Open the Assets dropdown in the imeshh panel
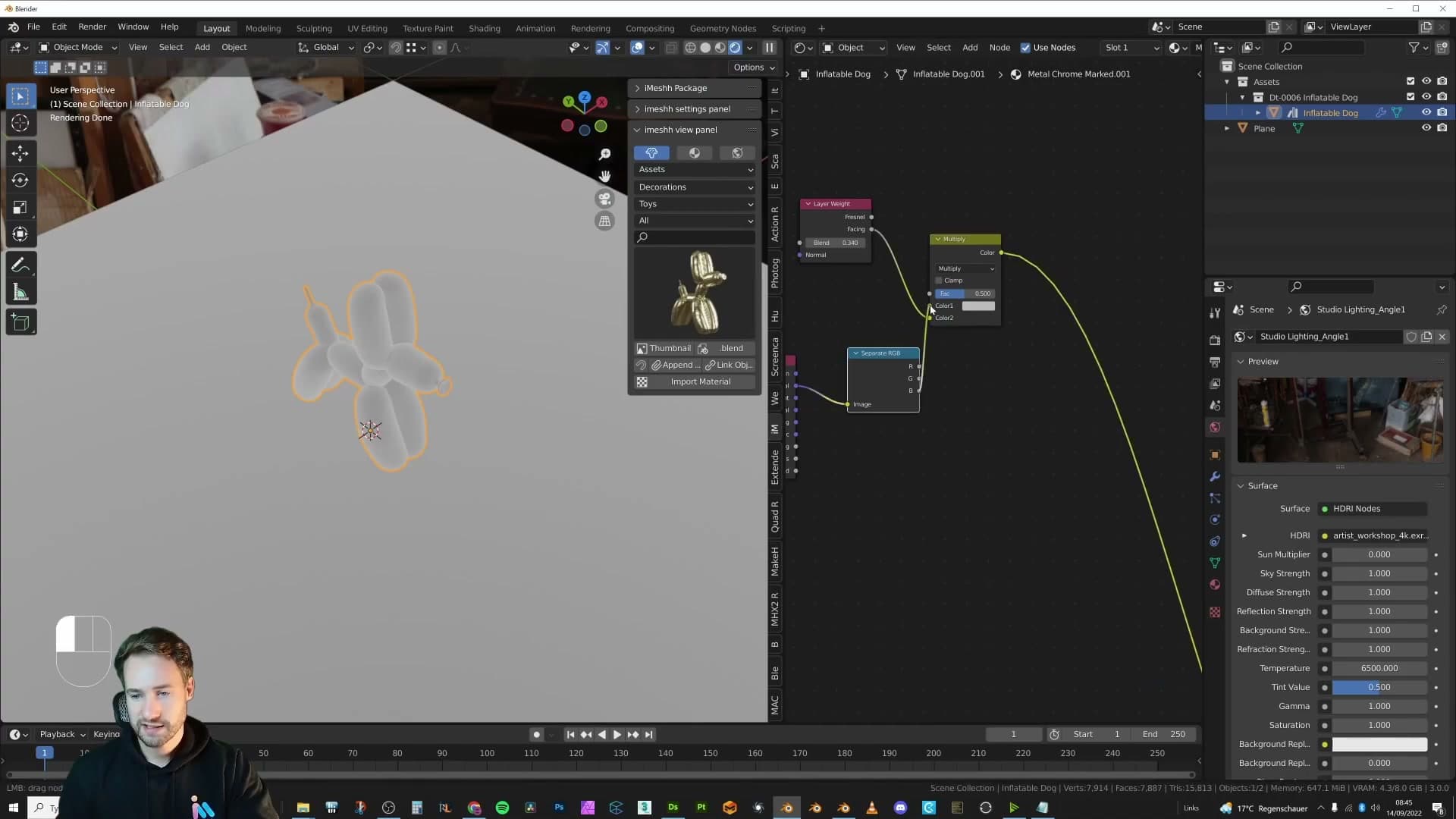The image size is (1456, 819). click(695, 170)
